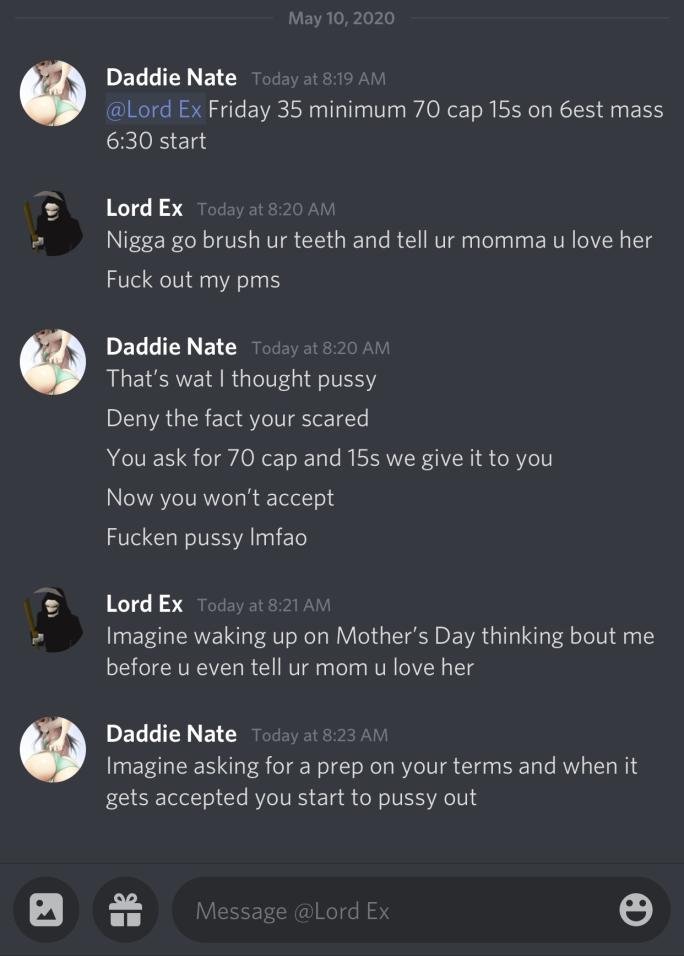Viewport: 684px width, 956px height.
Task: Open the emoji picker smiley icon
Action: point(636,910)
